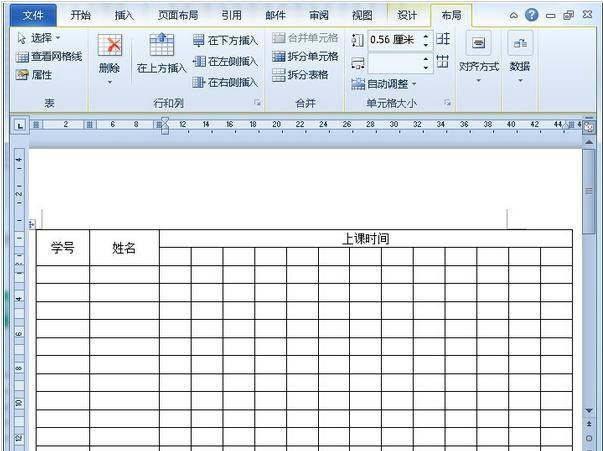Toggle 查看网格线
The width and height of the screenshot is (603, 451).
click(x=49, y=57)
